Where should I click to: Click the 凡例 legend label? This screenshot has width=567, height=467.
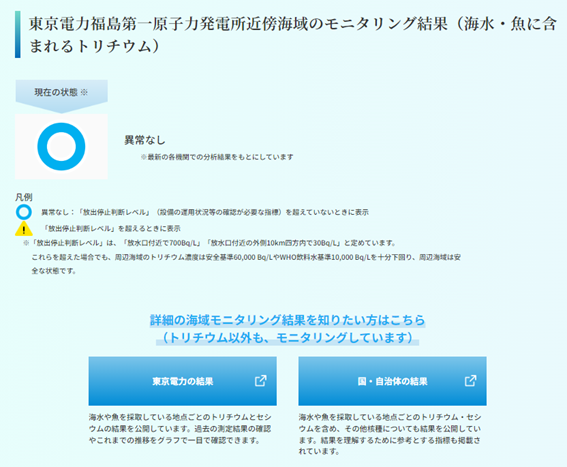(x=24, y=197)
